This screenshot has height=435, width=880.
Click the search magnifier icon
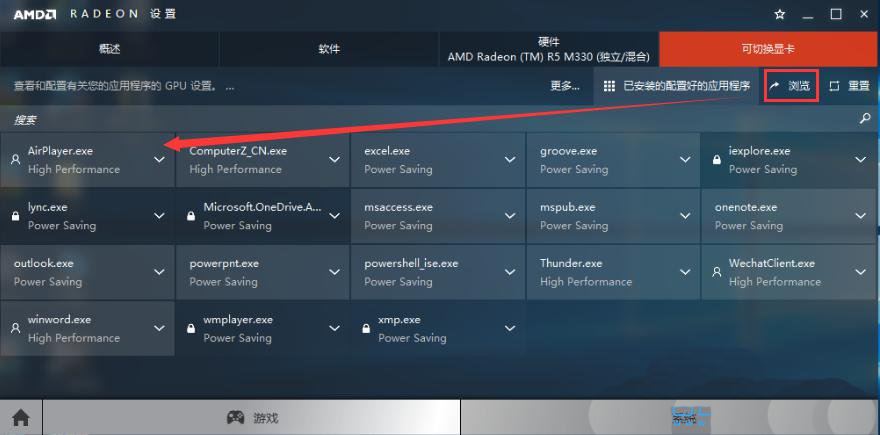coord(865,119)
